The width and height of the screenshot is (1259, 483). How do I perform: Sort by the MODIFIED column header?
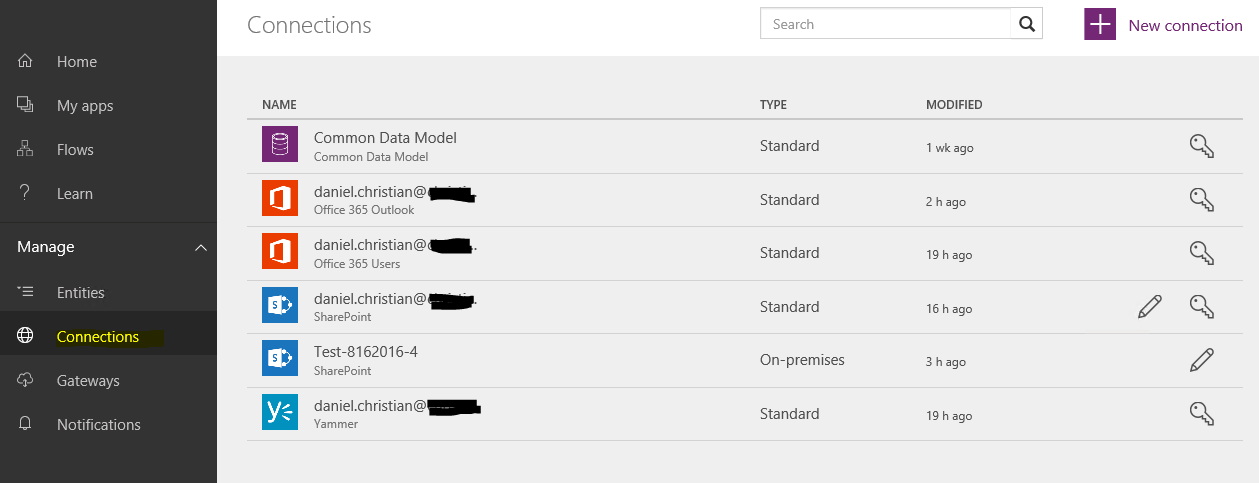954,105
